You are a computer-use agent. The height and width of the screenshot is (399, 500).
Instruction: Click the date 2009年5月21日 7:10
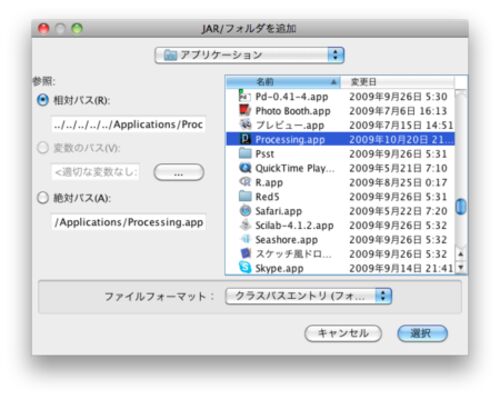pos(398,168)
